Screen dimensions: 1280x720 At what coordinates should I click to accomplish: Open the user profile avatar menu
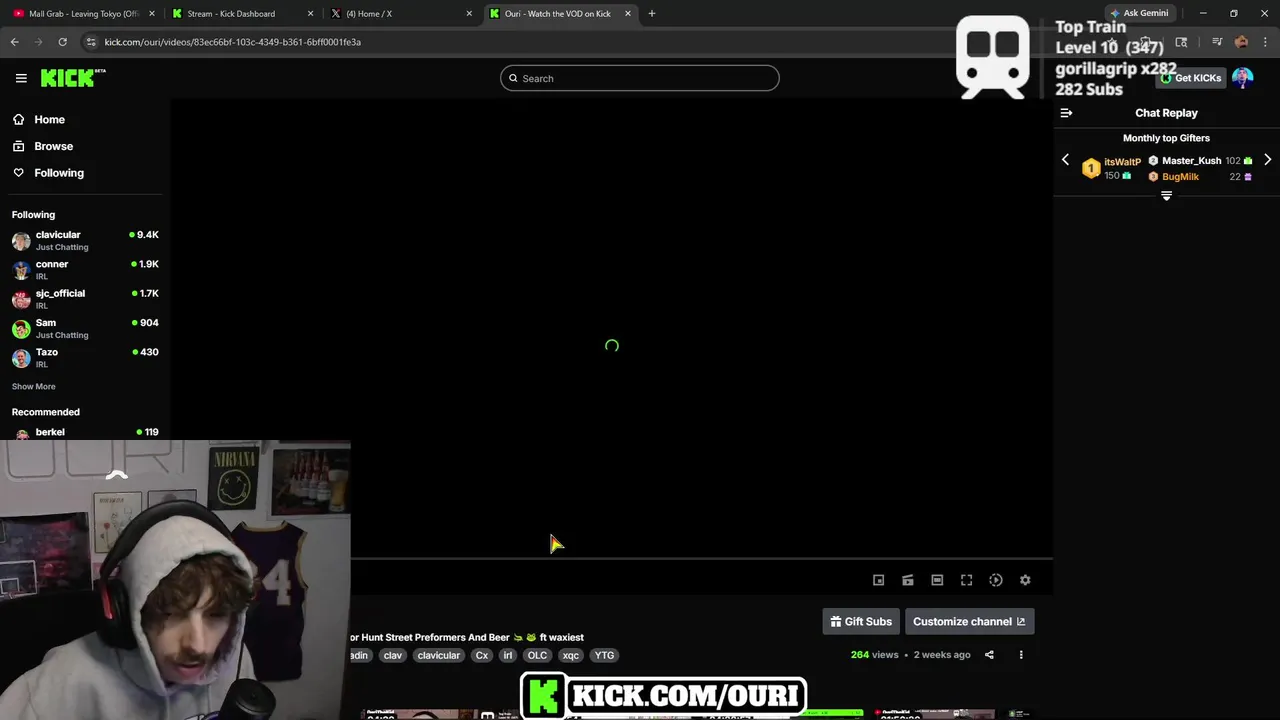1243,78
